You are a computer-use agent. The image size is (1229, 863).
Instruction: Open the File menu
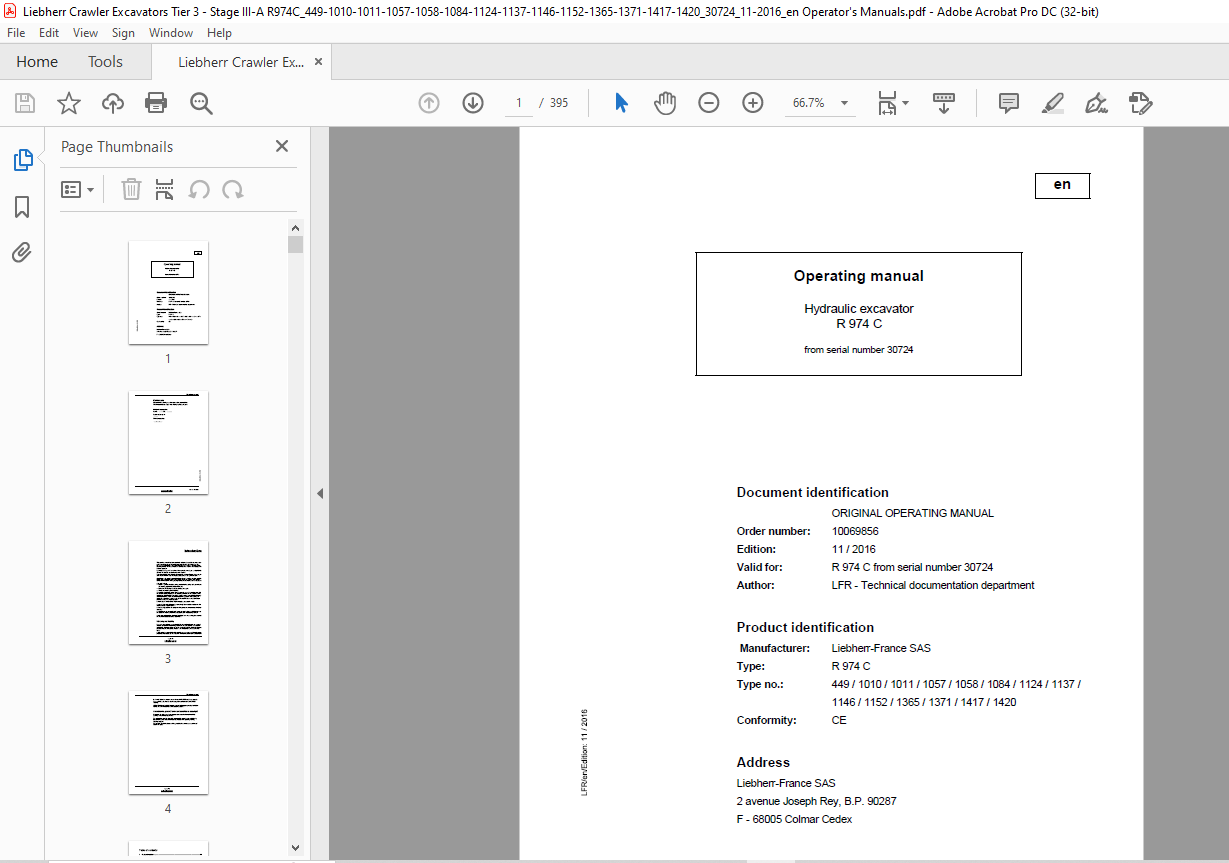click(x=16, y=33)
